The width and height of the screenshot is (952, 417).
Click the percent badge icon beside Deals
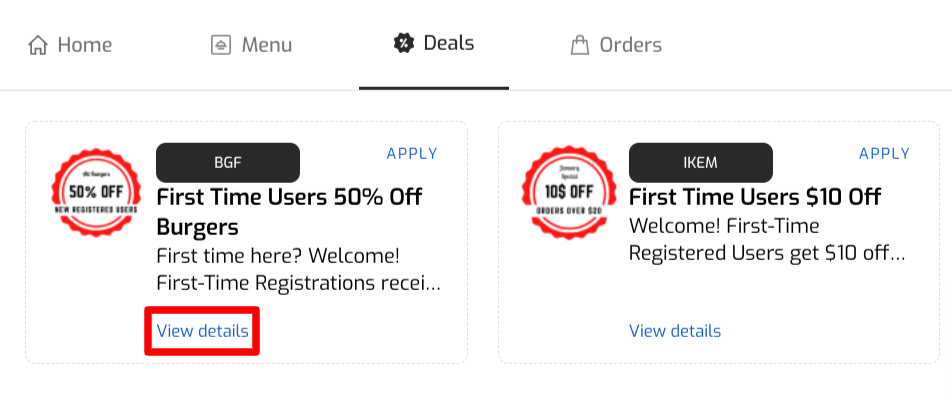point(404,43)
